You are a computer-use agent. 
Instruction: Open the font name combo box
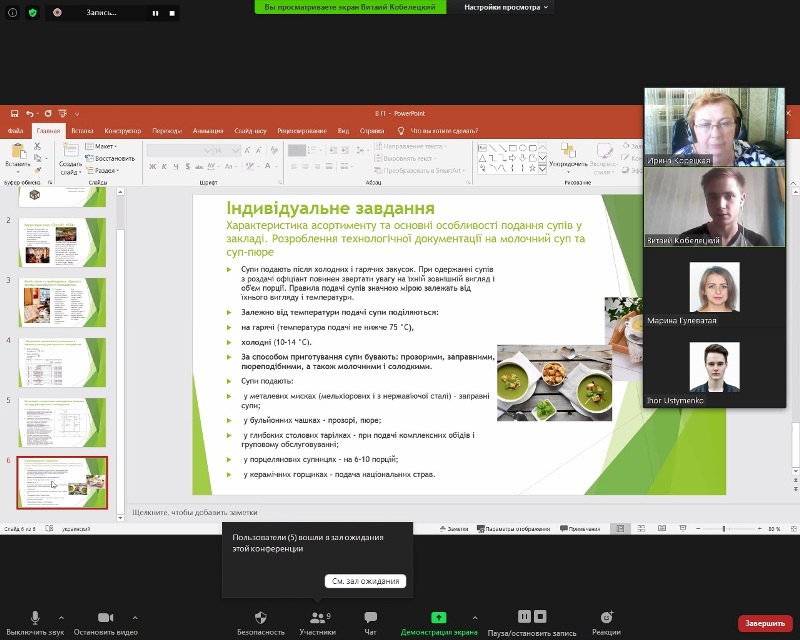point(180,151)
